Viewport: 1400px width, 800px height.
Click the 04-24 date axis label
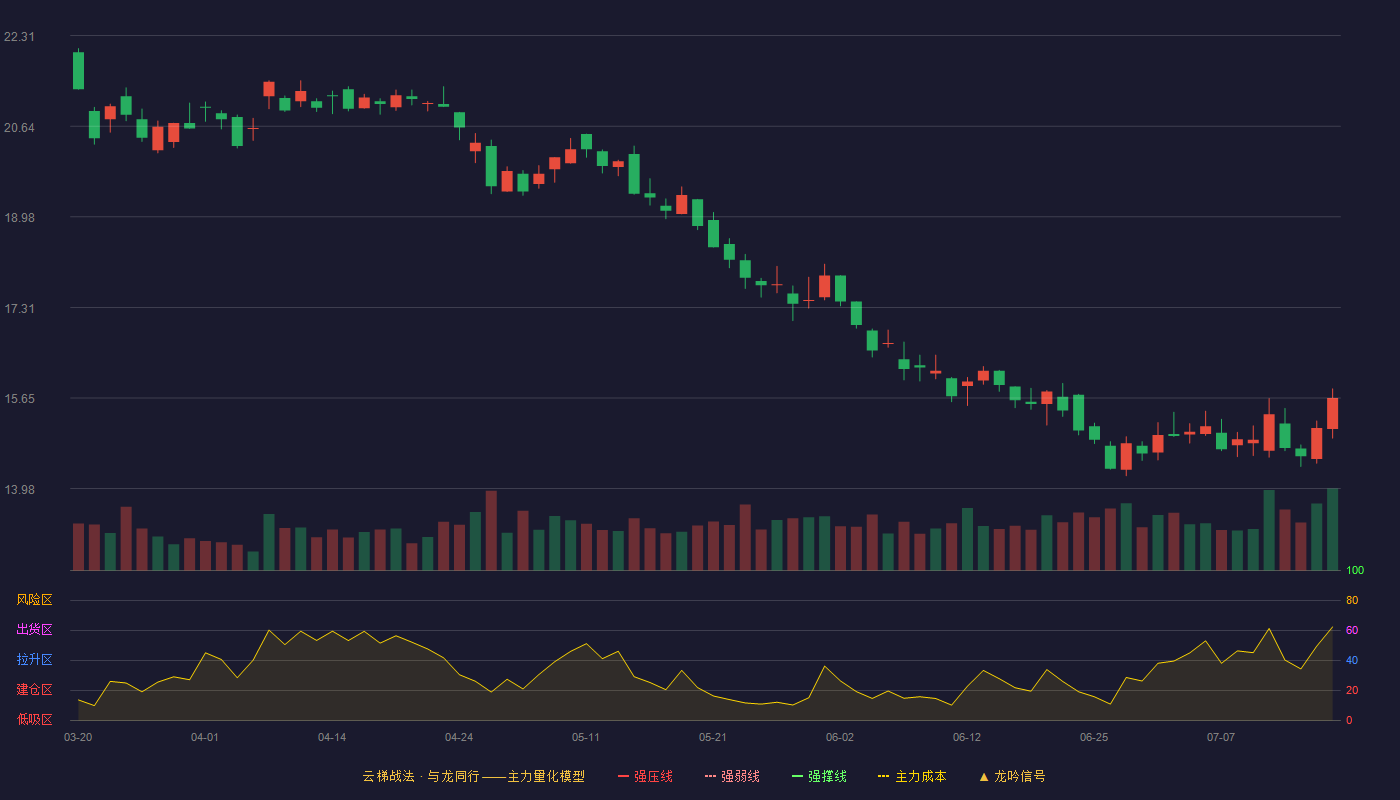pyautogui.click(x=459, y=737)
